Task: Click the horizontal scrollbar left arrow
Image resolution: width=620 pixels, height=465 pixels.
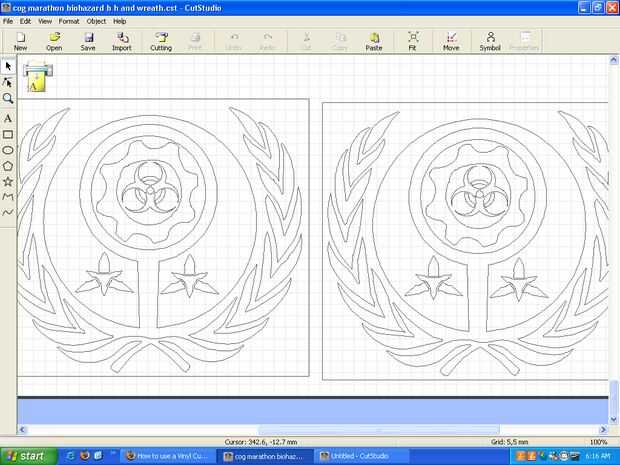Action: 22,429
